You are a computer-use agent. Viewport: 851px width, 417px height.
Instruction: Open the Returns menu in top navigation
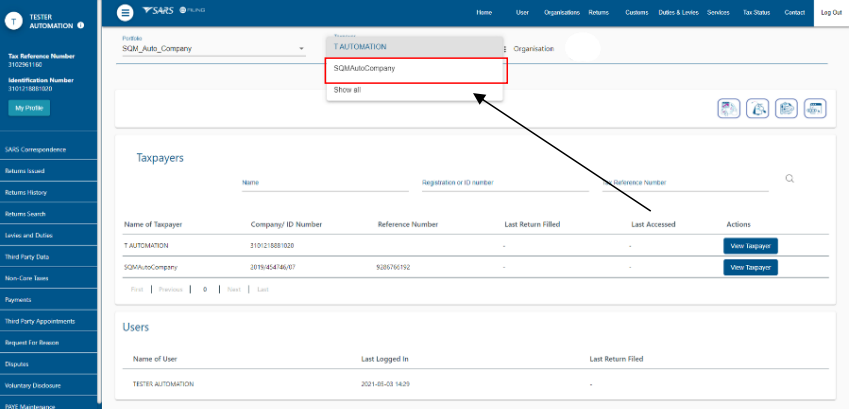598,12
